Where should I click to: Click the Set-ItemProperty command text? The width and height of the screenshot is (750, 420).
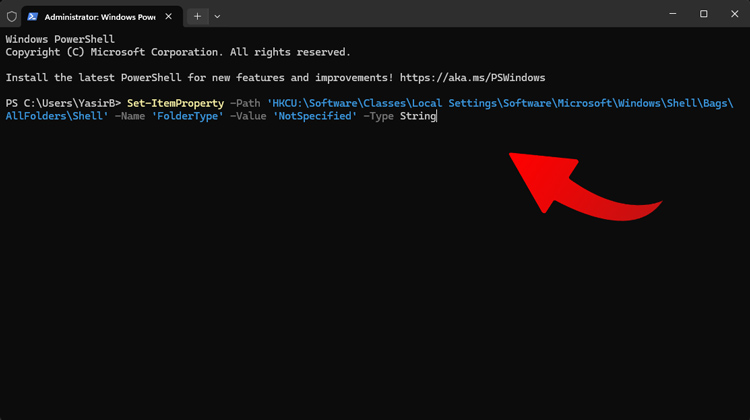(x=176, y=103)
